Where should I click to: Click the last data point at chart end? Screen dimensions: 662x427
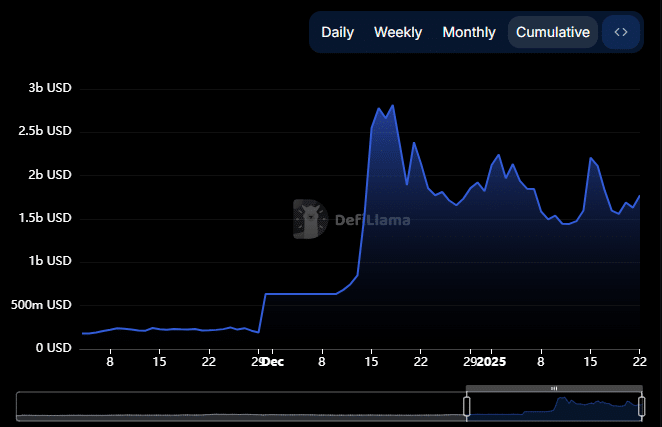[639, 196]
